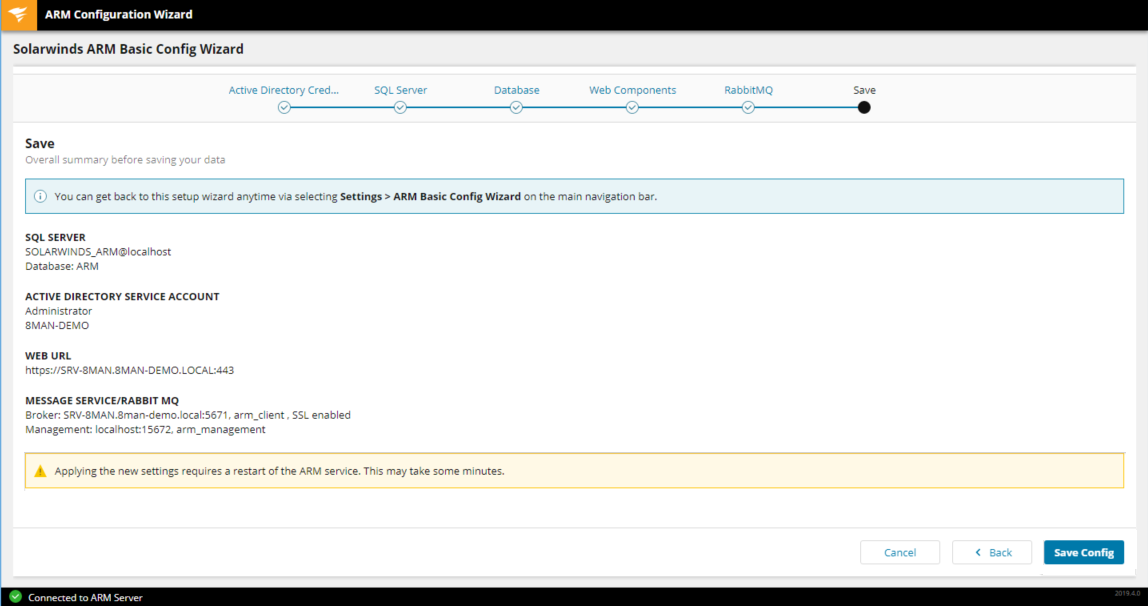This screenshot has height=606, width=1148.
Task: Click the SRV-8MAN web URL text
Action: tap(129, 370)
